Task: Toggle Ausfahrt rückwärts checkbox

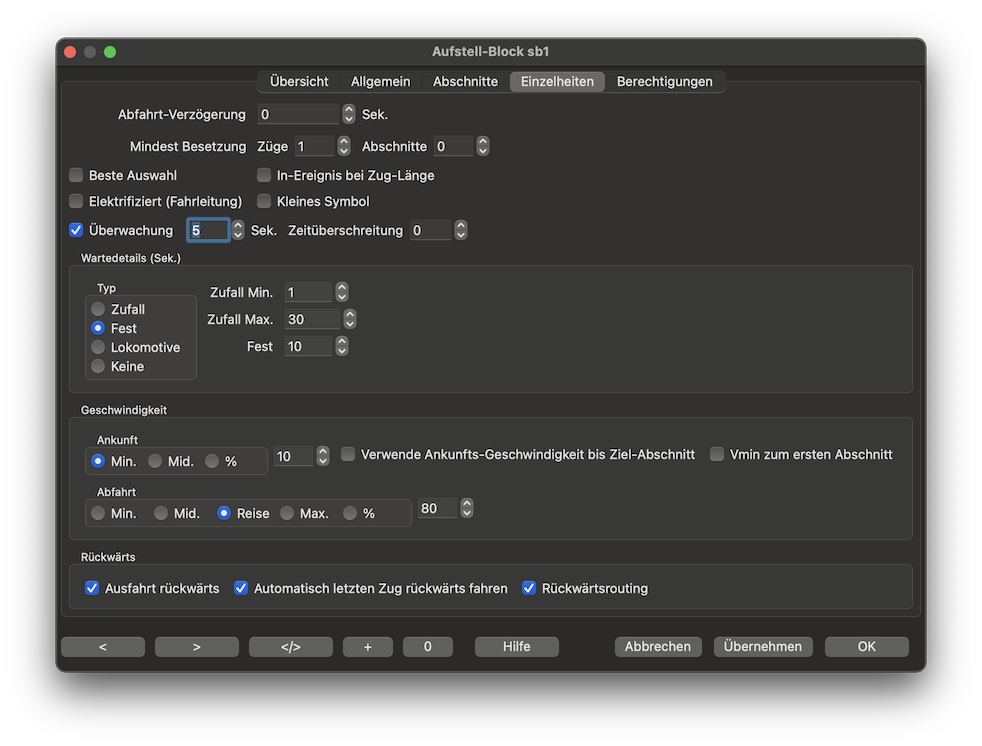Action: pos(92,589)
